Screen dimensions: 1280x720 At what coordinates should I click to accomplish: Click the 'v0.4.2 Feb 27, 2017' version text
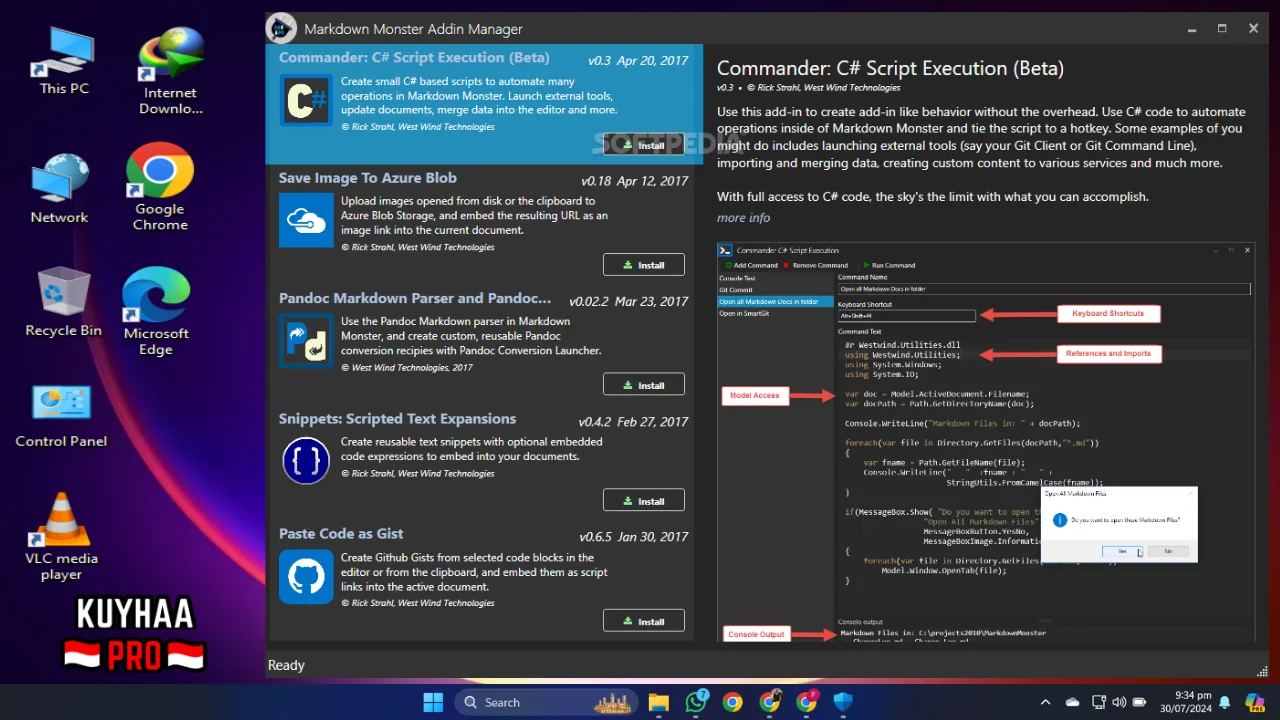[633, 422]
